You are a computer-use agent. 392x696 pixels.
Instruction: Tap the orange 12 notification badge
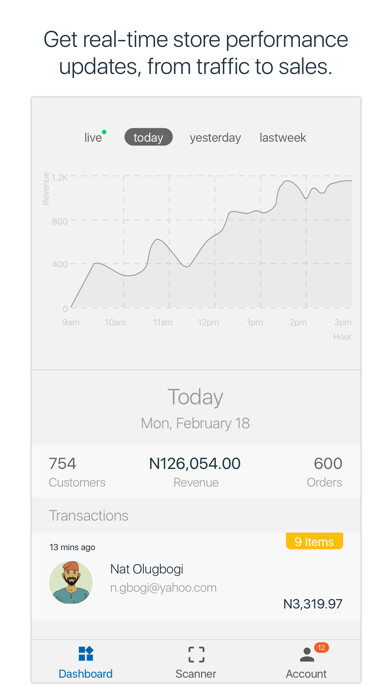pos(321,648)
